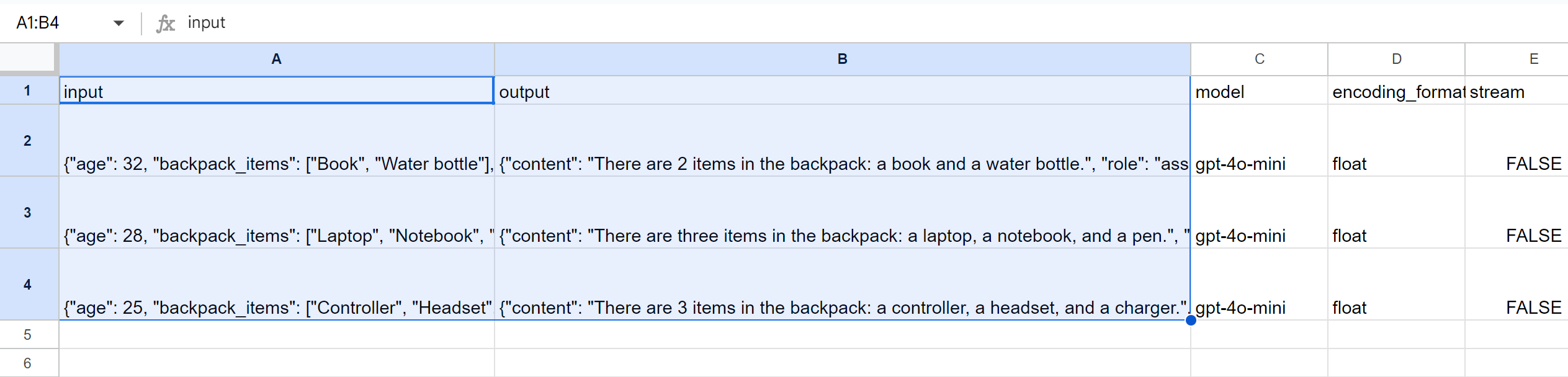Click the 'model' header cell

tap(1259, 92)
